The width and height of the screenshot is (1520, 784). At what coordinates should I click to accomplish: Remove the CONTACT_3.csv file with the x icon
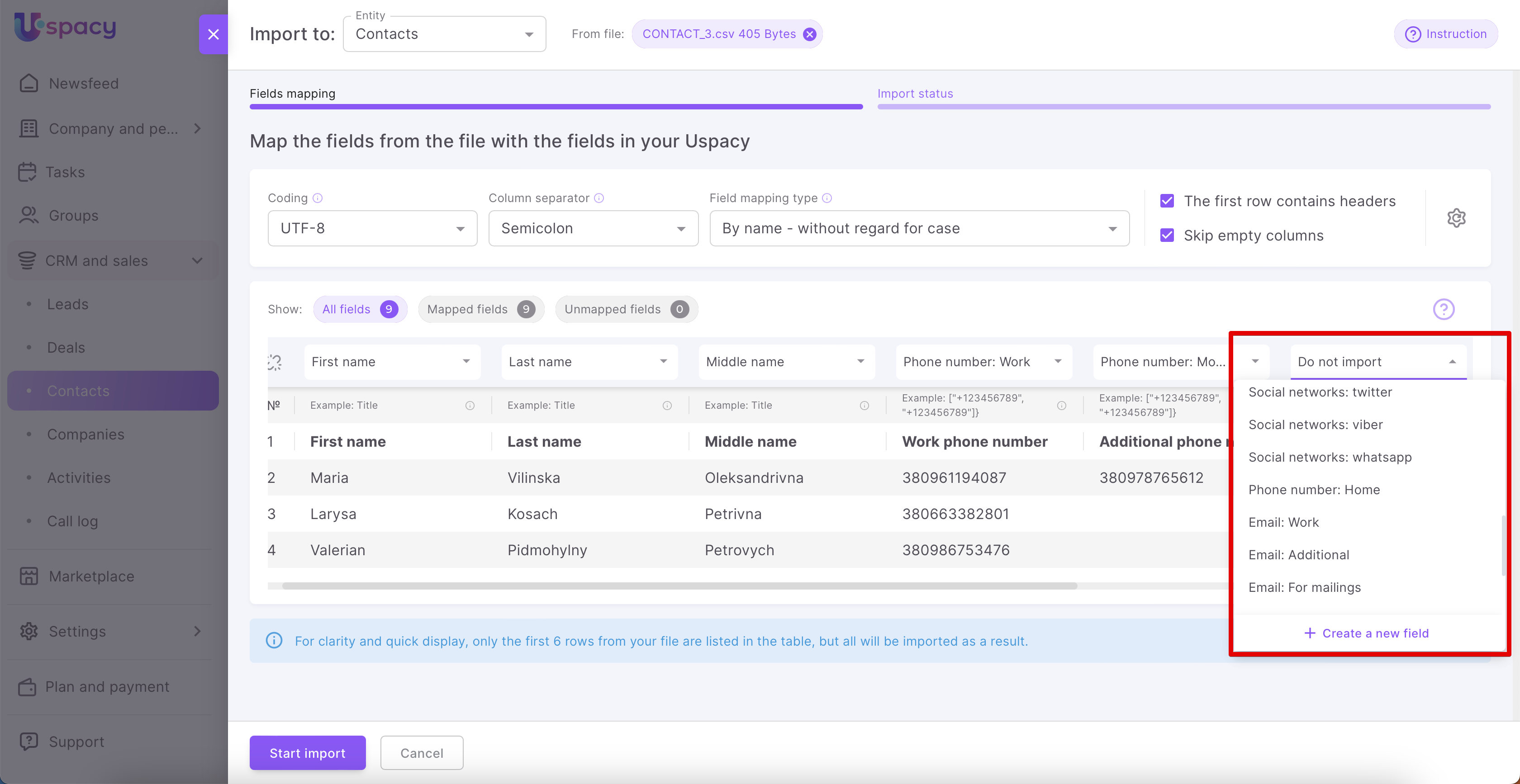[810, 34]
